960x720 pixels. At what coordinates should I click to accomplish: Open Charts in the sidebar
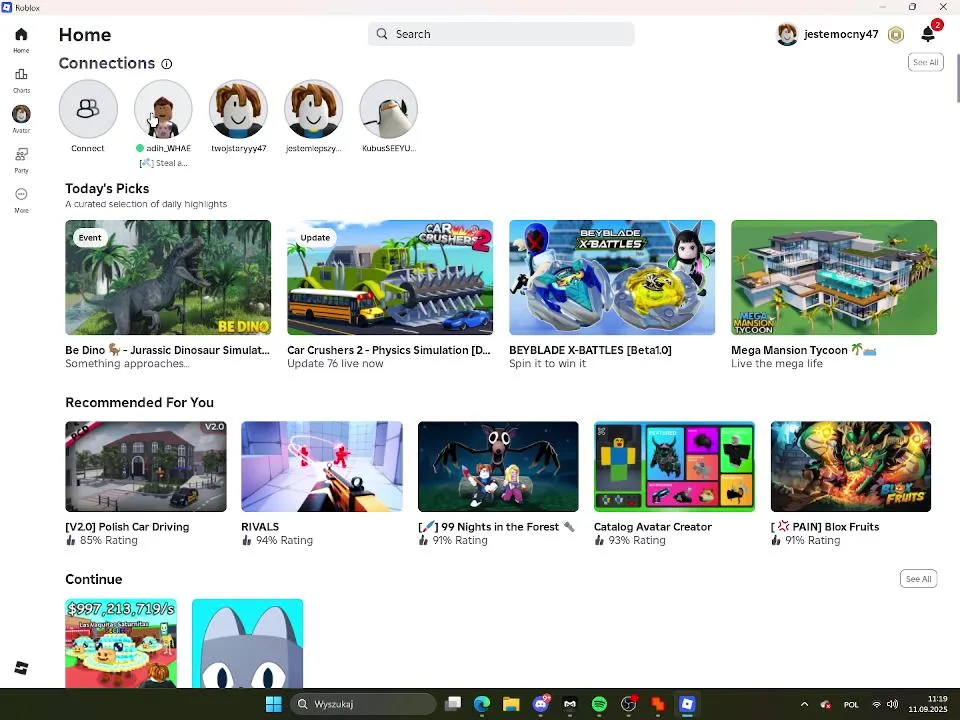tap(21, 74)
